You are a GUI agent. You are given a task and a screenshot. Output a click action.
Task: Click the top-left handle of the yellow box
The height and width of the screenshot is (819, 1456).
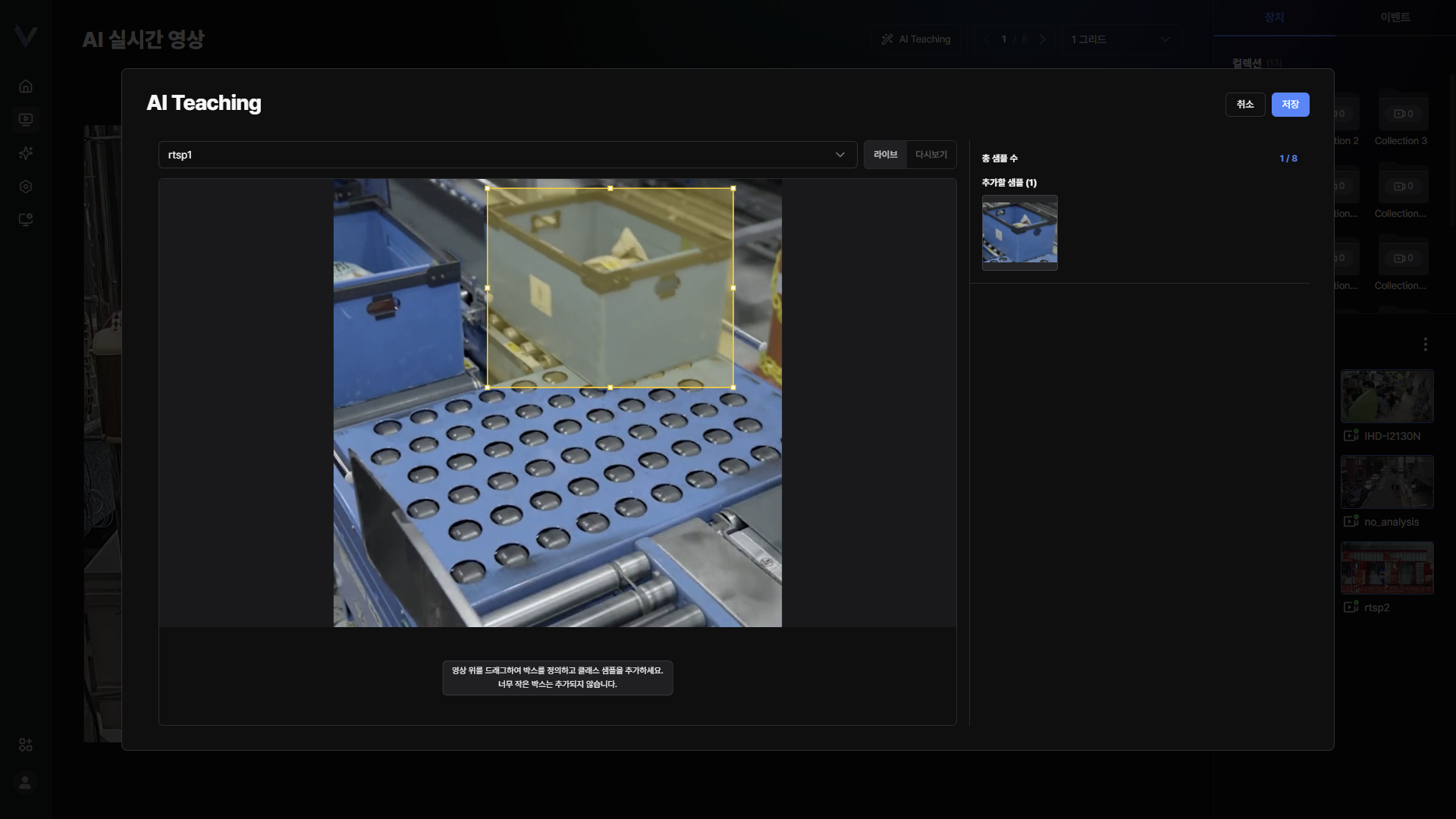tap(487, 188)
